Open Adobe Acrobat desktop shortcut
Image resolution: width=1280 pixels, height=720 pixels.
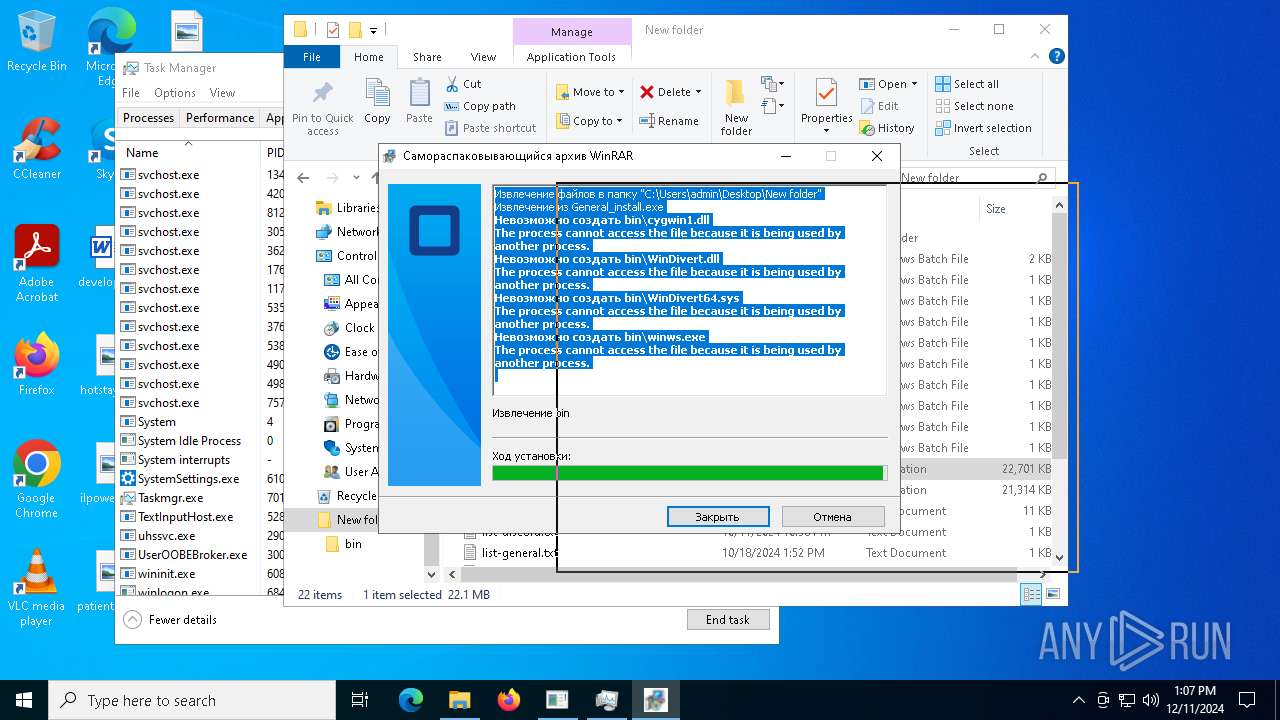point(37,264)
